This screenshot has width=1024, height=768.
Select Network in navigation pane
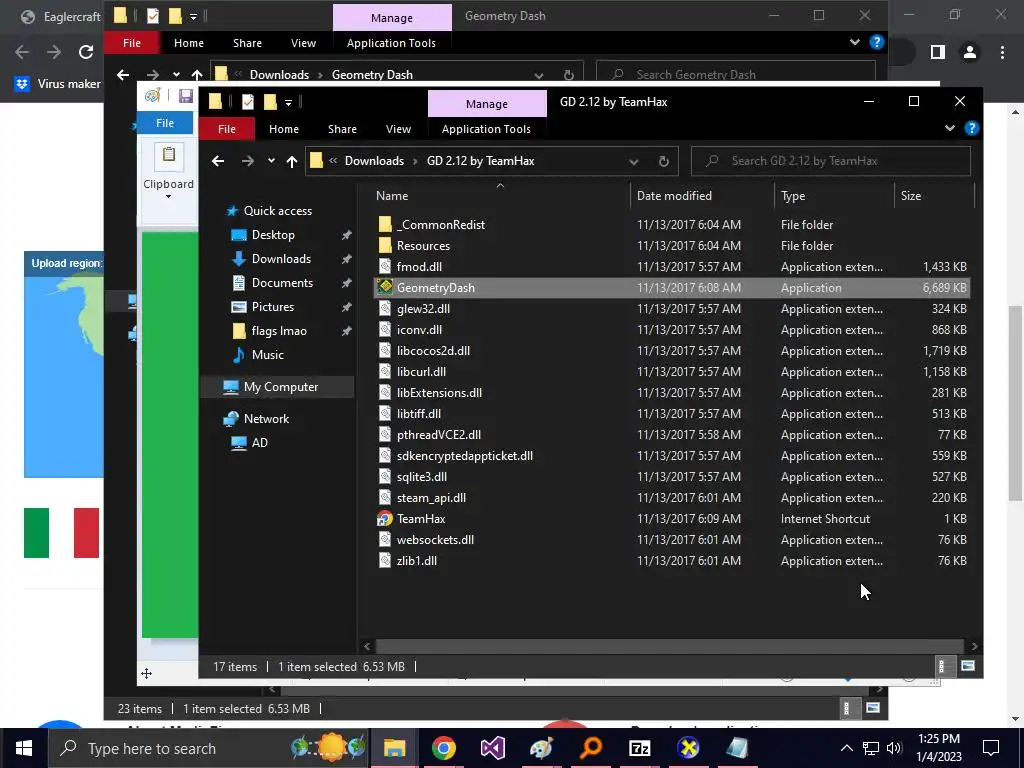pos(266,419)
